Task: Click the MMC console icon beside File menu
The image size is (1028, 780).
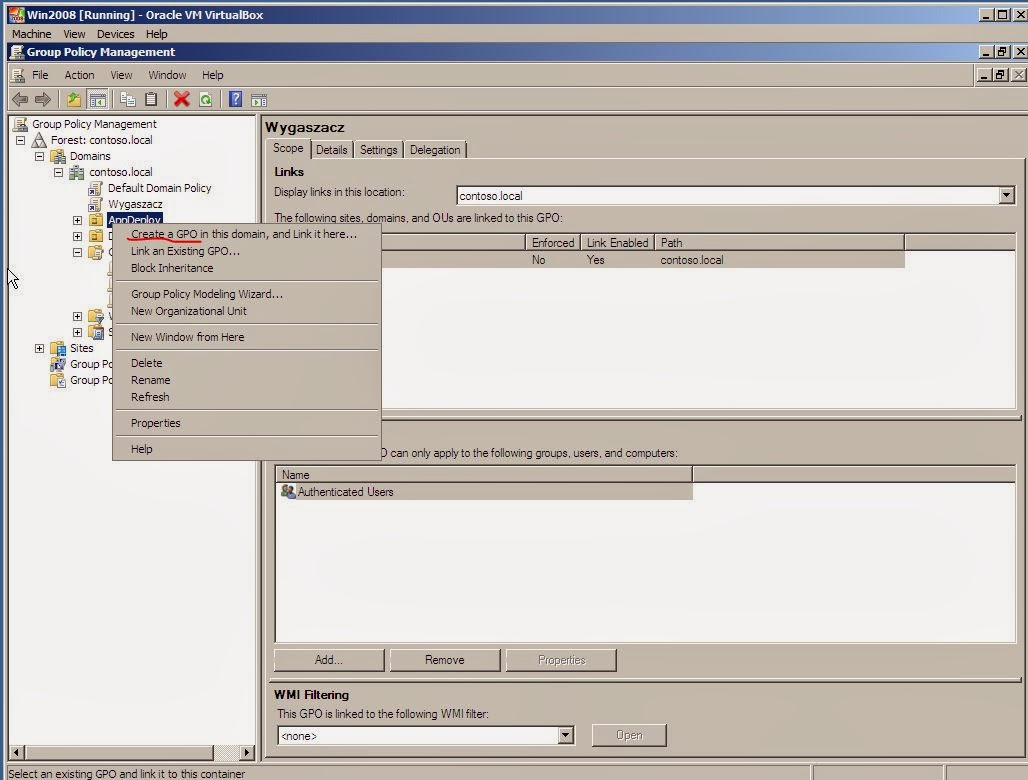Action: click(18, 75)
